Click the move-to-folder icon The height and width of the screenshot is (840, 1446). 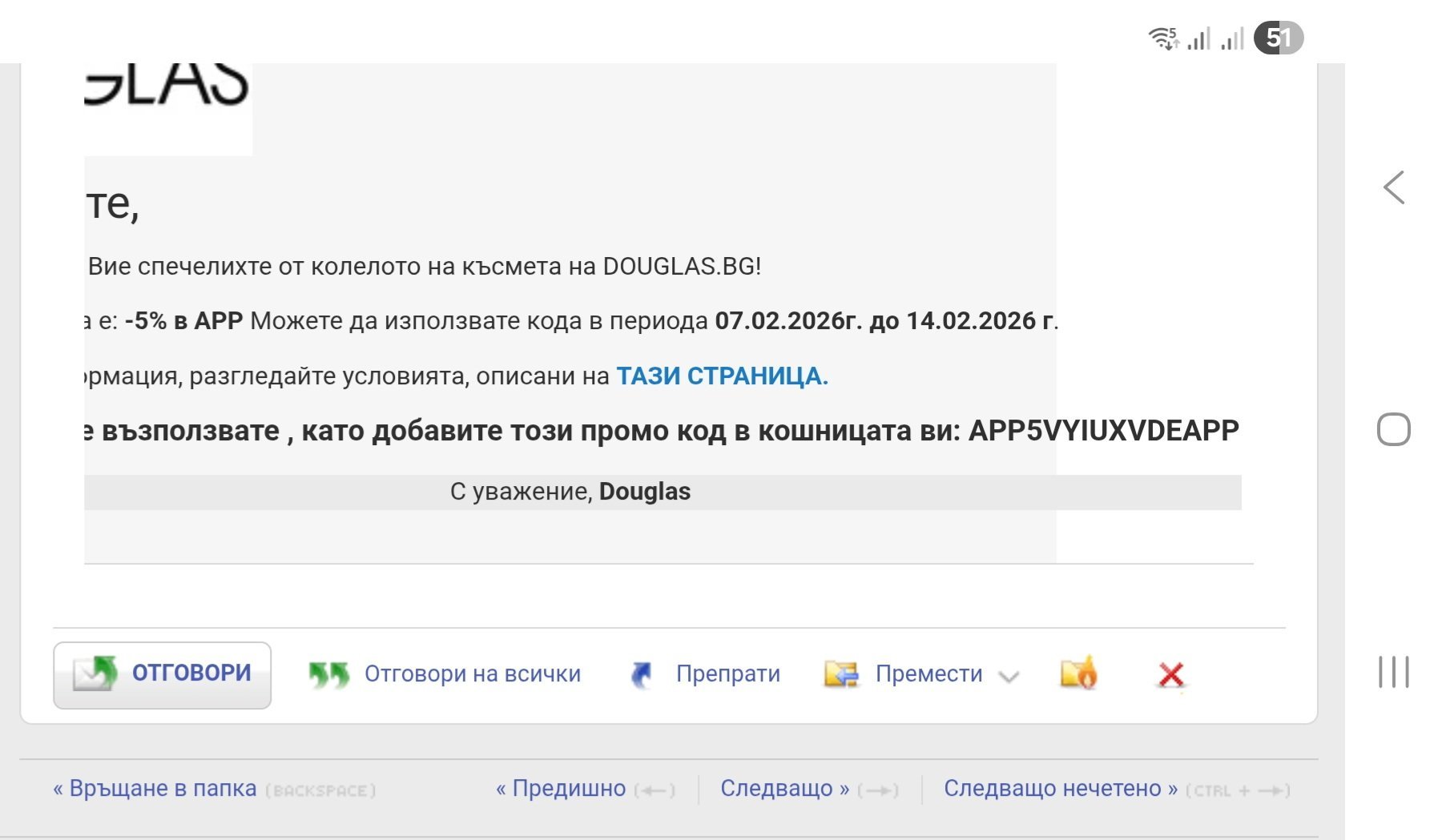point(841,674)
